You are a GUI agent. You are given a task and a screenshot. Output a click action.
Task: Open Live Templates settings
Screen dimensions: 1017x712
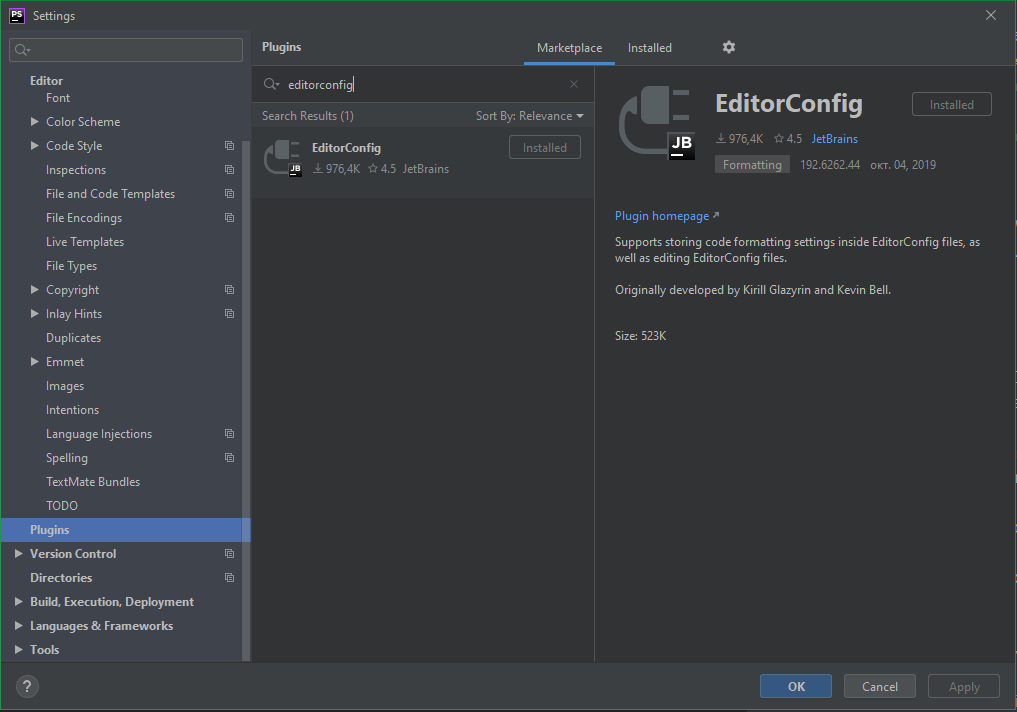(x=85, y=242)
